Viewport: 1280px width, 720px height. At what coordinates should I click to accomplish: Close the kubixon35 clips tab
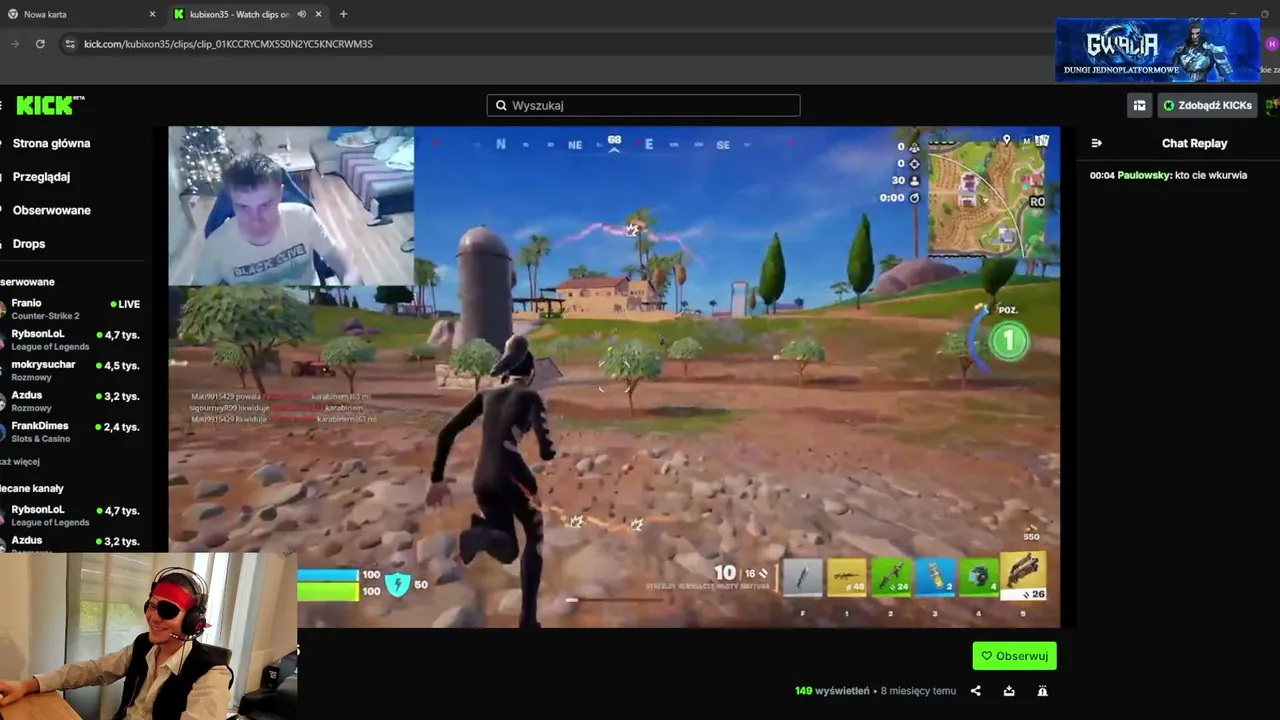(319, 14)
